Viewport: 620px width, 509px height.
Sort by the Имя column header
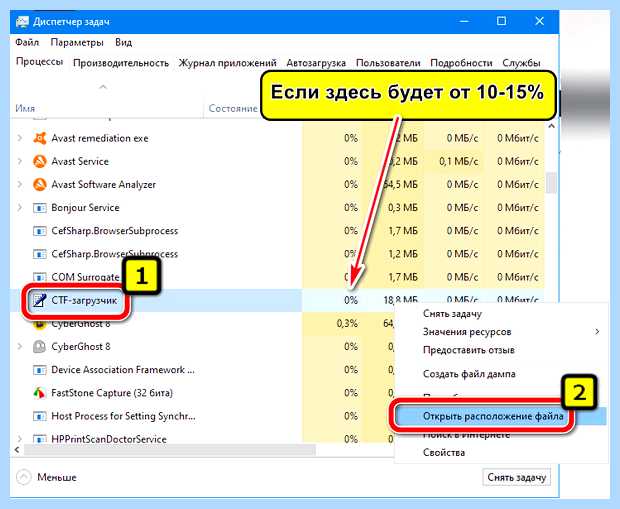25,108
